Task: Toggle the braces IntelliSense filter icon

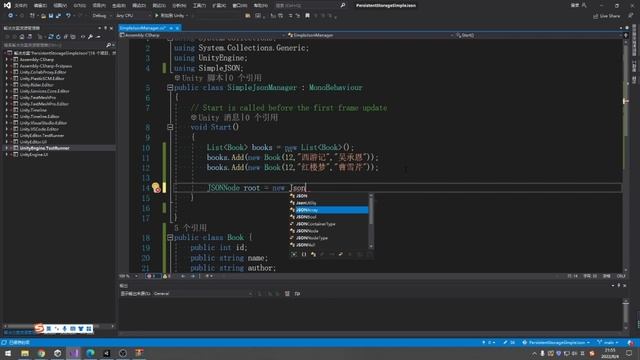Action: tap(304, 254)
